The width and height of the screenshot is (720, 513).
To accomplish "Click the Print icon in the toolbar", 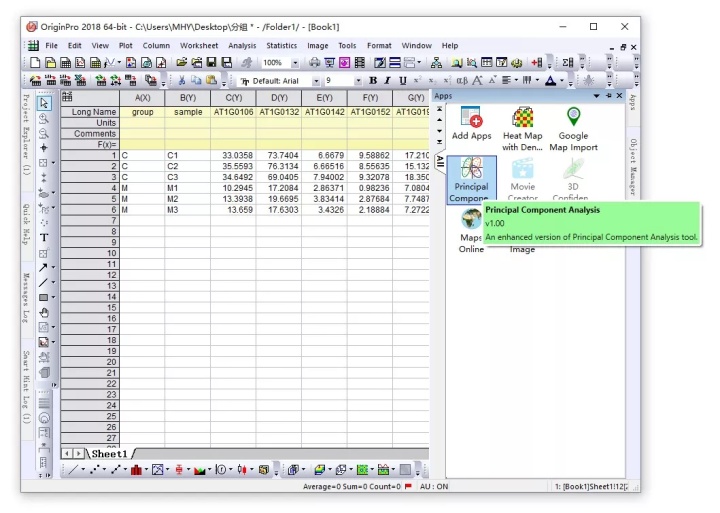I will tap(315, 62).
